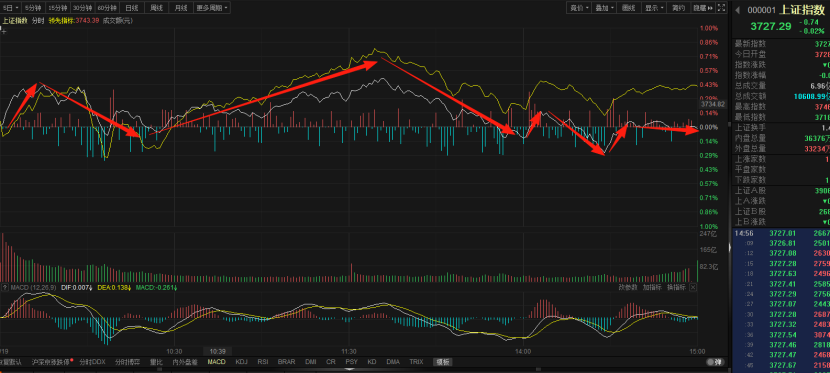830x373 pixels.
Task: Click the 模板 template button
Action: click(x=442, y=362)
